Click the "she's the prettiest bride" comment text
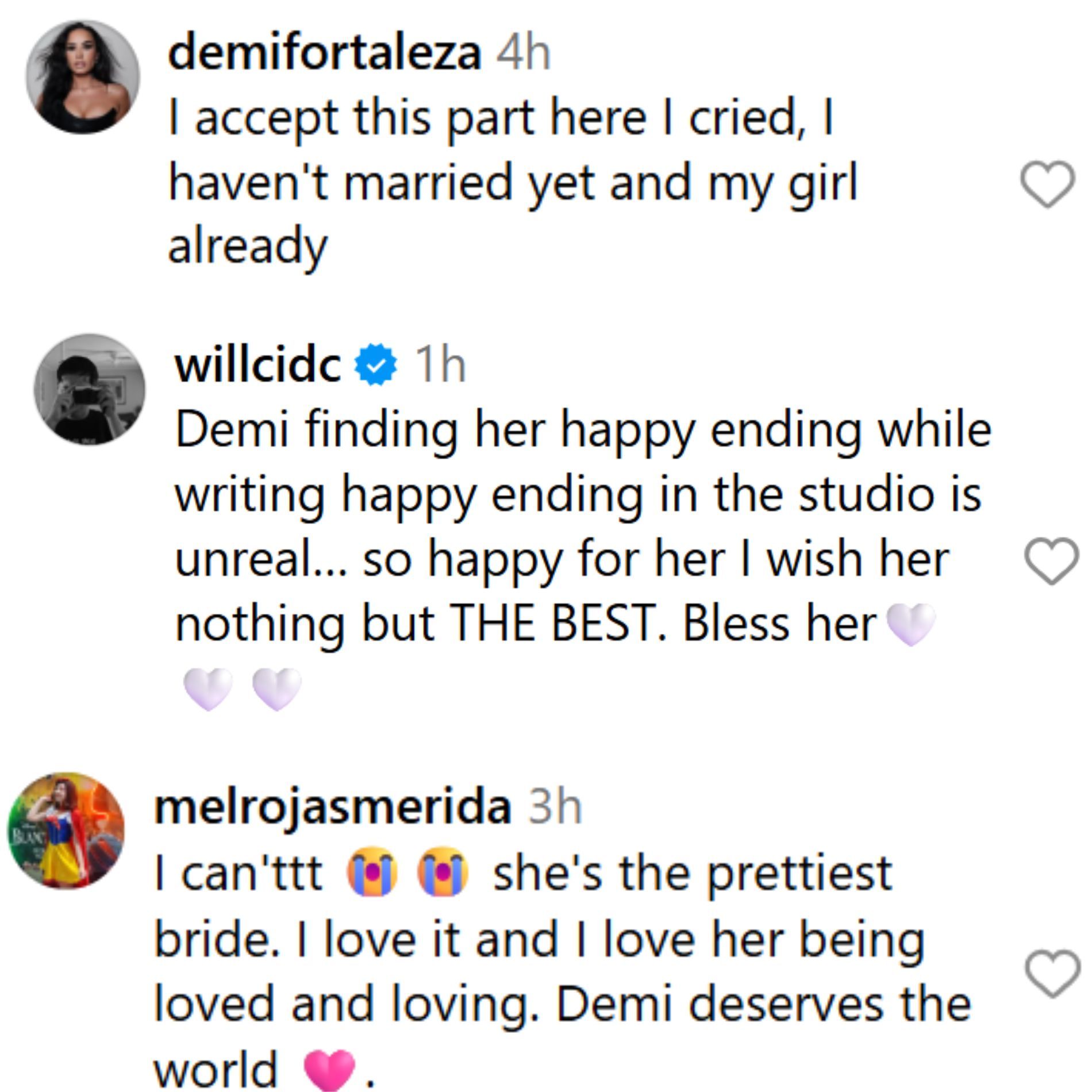1092x1092 pixels. (692, 874)
